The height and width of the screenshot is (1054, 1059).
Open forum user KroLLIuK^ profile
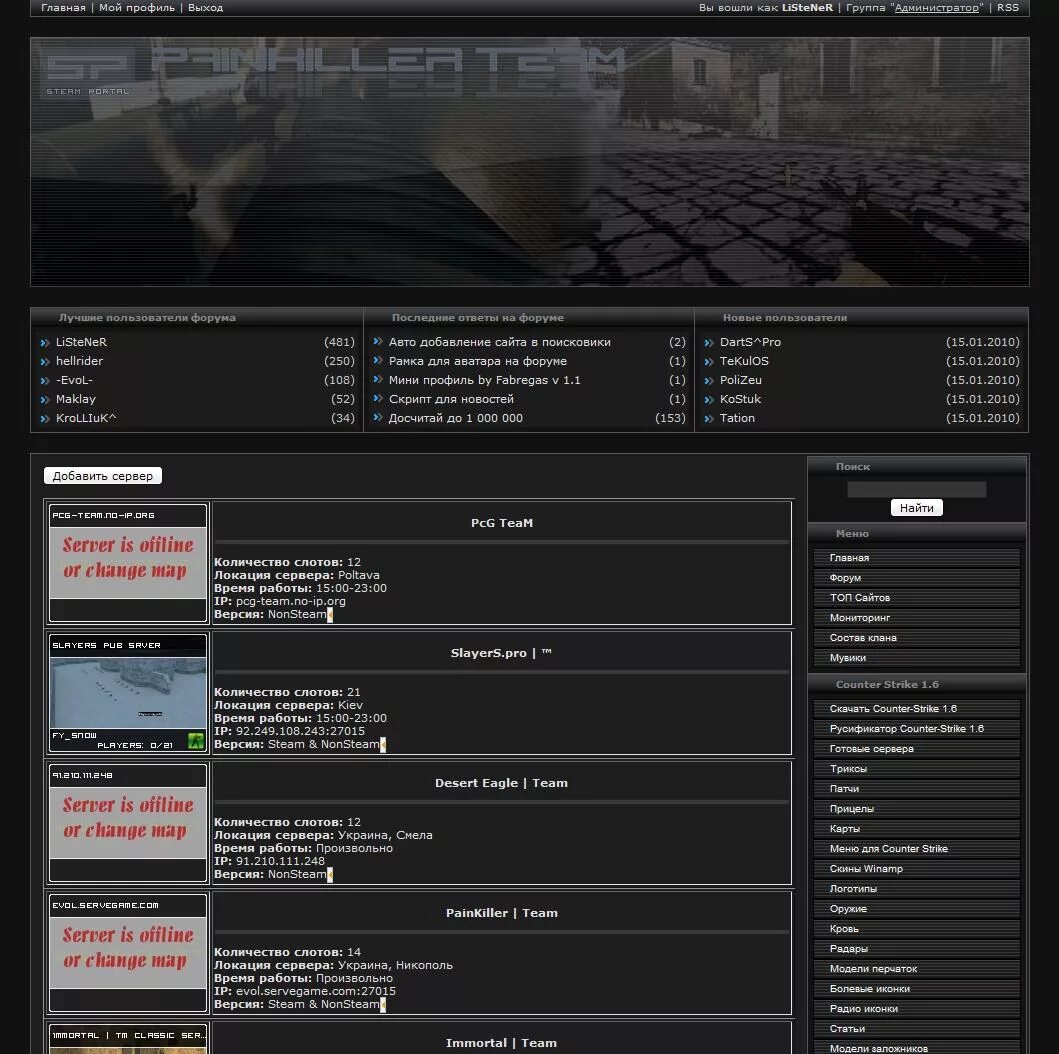(x=86, y=418)
